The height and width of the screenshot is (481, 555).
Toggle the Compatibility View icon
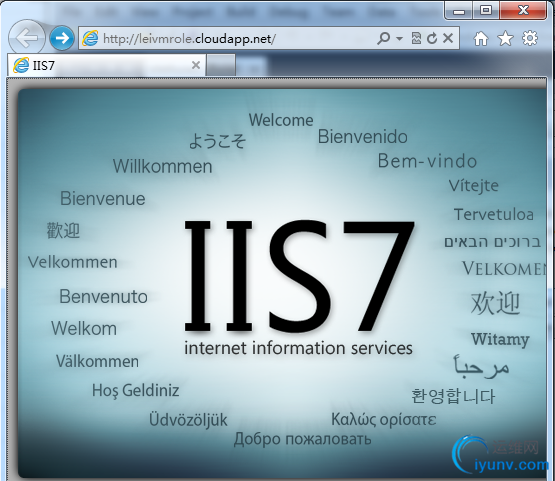point(416,38)
